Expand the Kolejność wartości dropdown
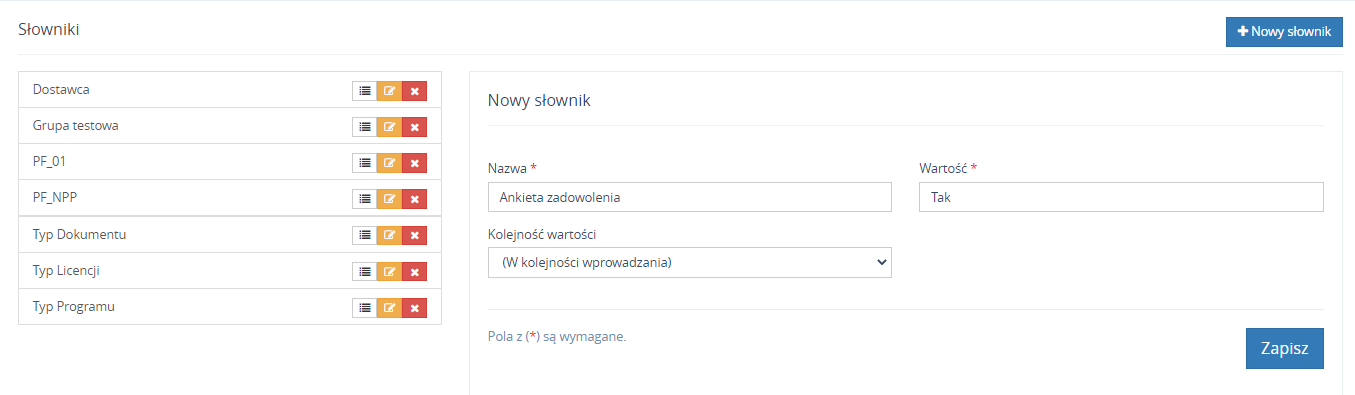 click(x=690, y=262)
